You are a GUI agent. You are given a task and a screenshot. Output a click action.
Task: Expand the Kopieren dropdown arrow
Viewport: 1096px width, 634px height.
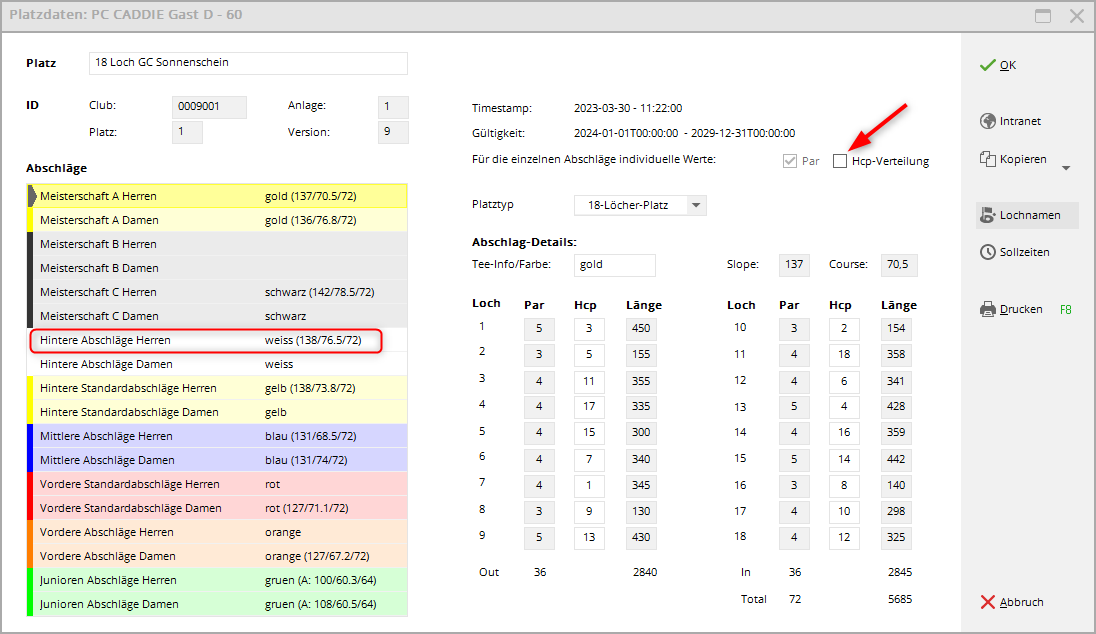1065,168
